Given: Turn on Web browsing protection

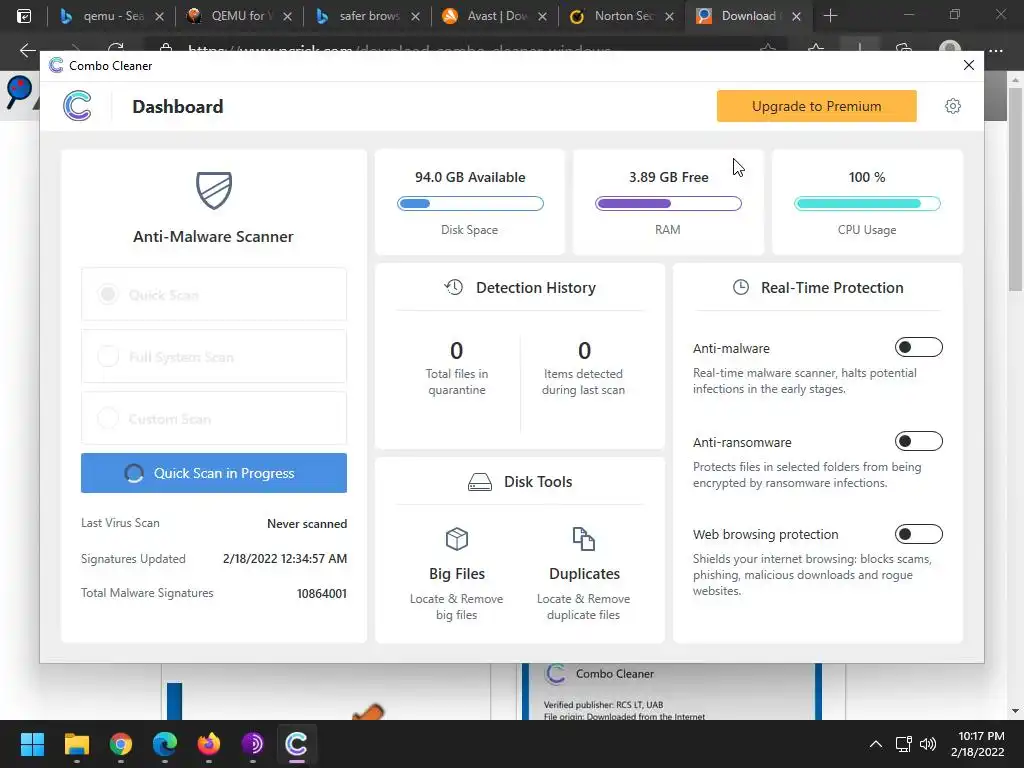Looking at the screenshot, I should (918, 534).
